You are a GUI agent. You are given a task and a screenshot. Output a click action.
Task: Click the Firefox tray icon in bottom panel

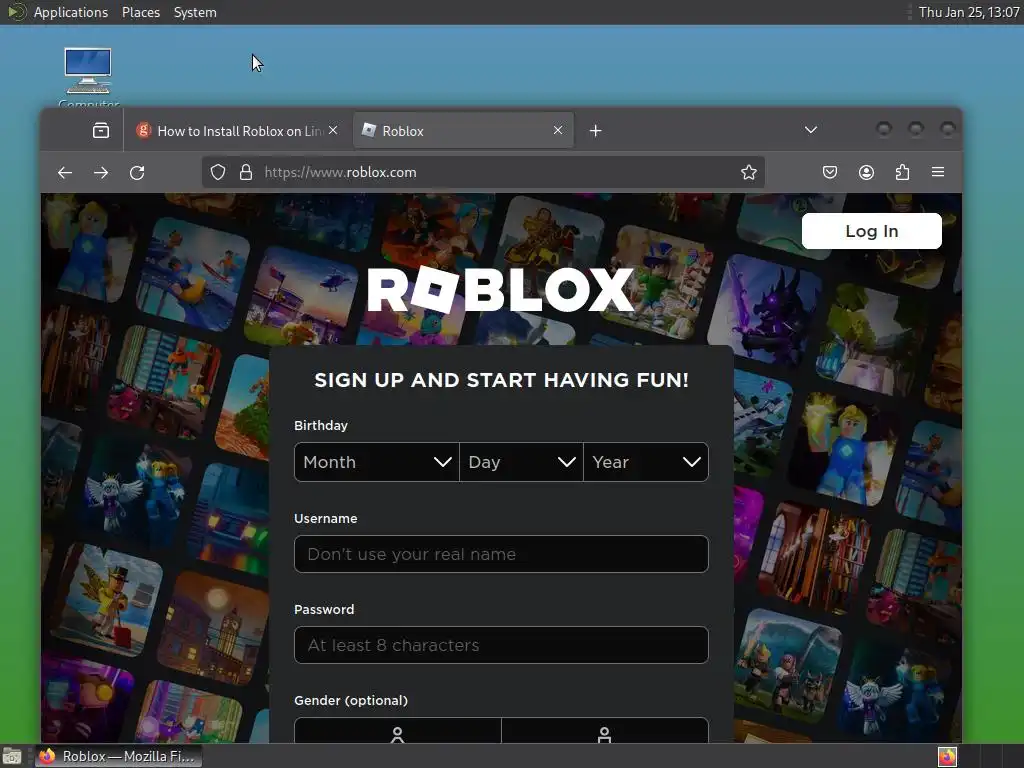pos(947,756)
